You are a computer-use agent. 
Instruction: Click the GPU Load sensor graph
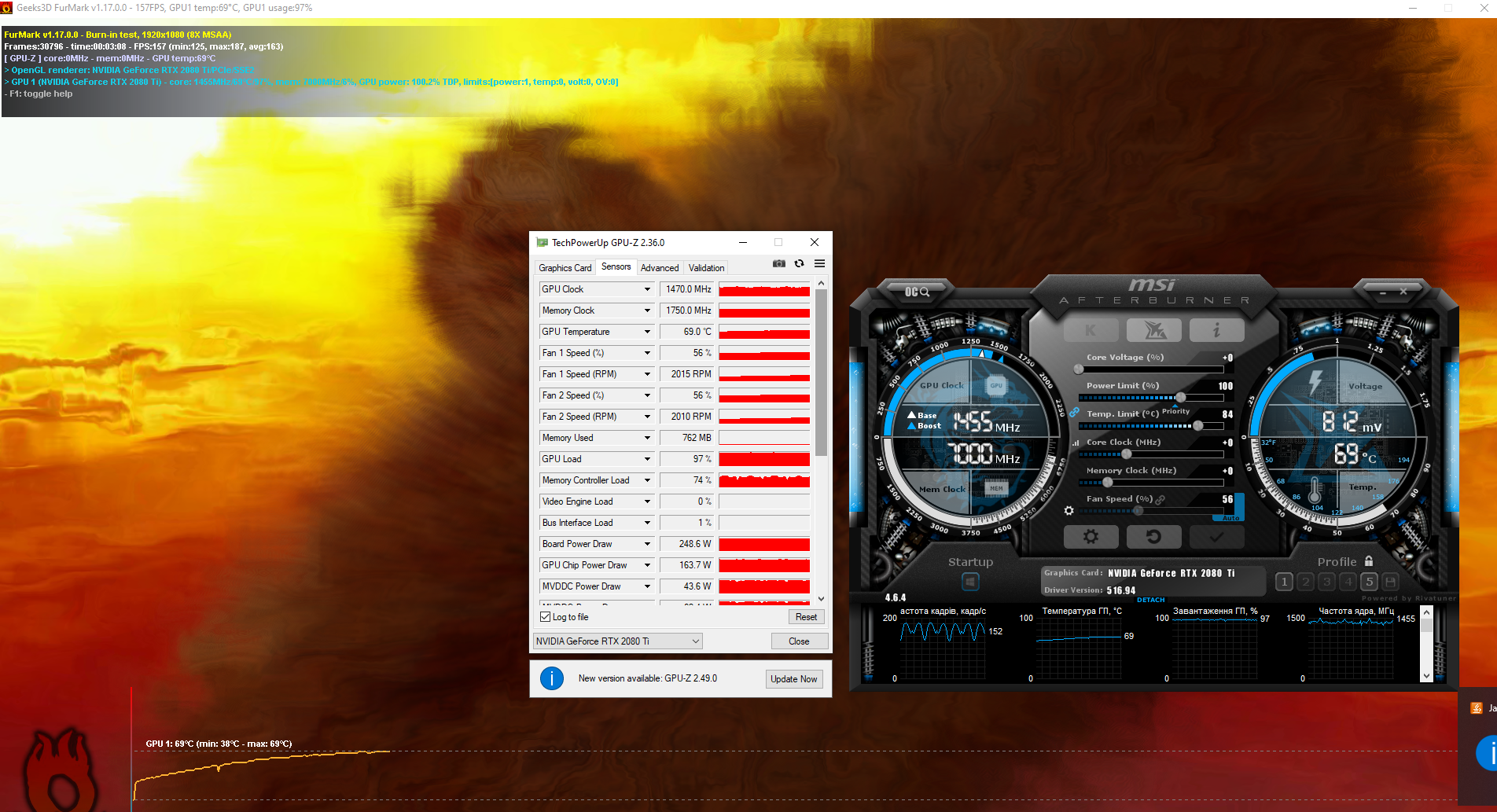pos(764,459)
